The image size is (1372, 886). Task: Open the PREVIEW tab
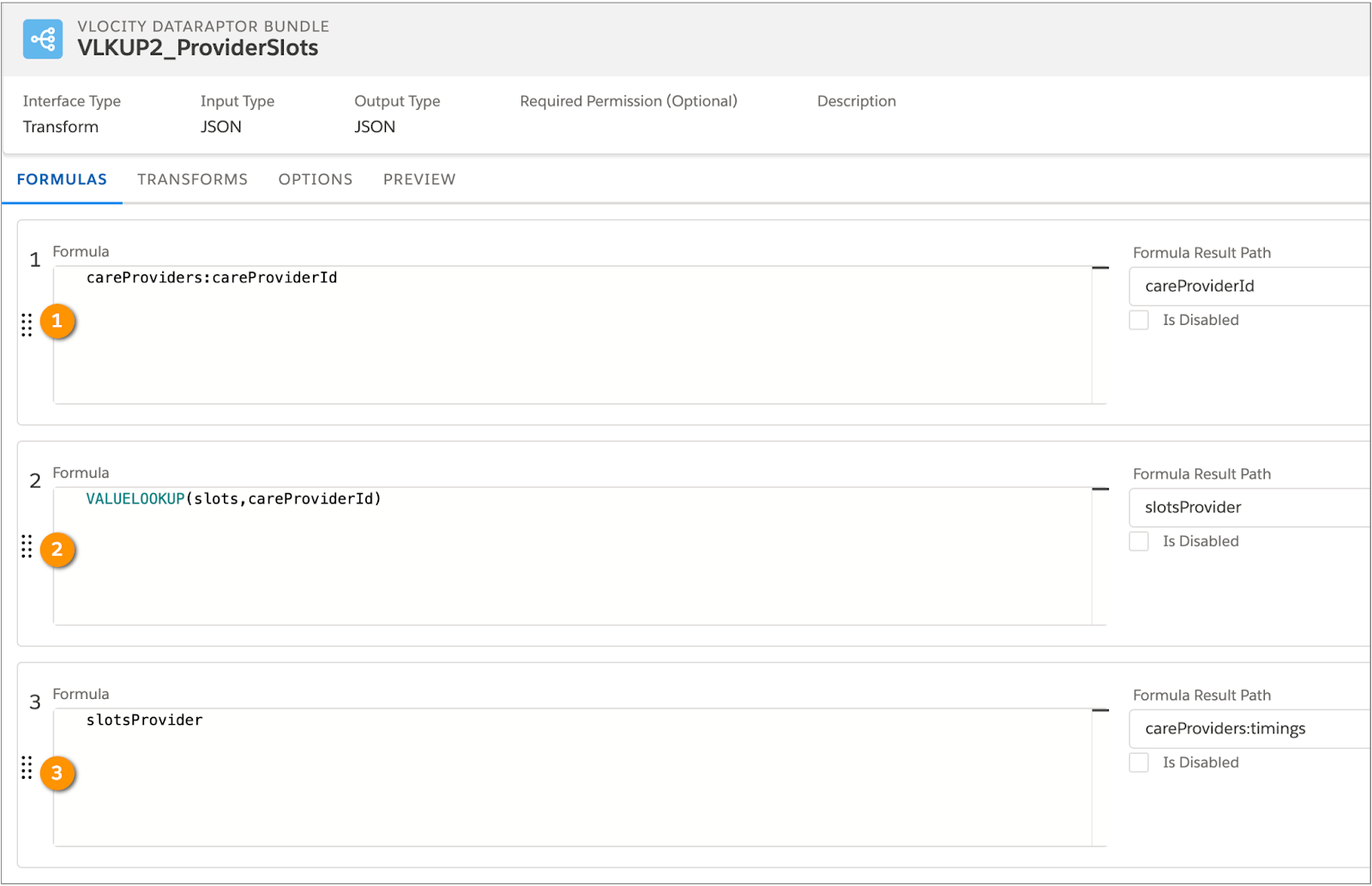tap(418, 179)
